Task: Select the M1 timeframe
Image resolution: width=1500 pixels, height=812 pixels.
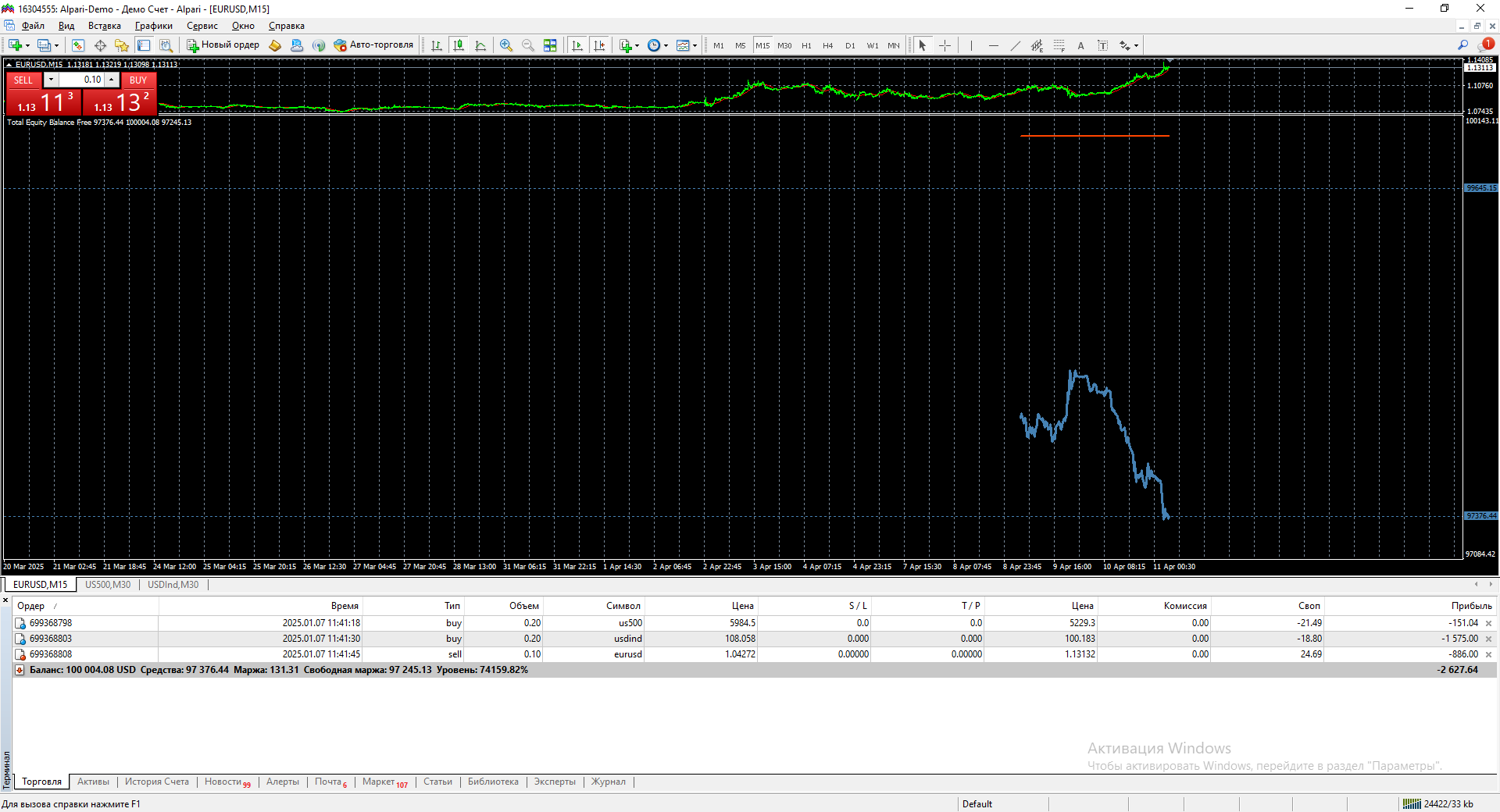Action: point(719,45)
